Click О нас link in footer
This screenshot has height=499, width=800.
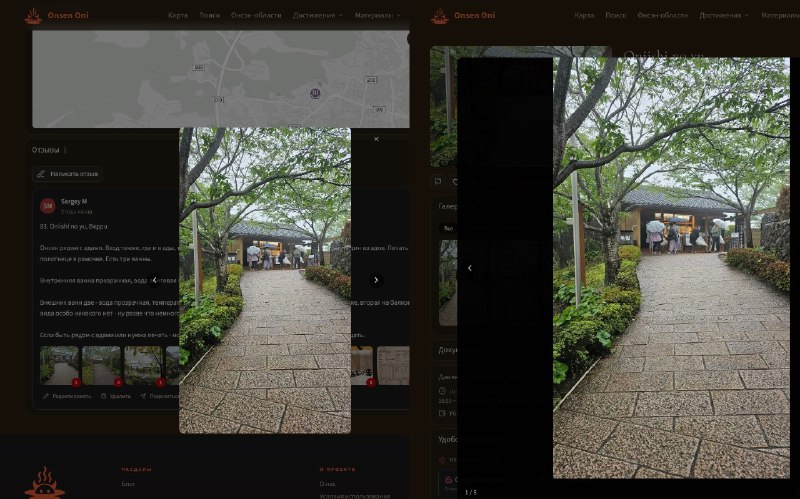(327, 484)
